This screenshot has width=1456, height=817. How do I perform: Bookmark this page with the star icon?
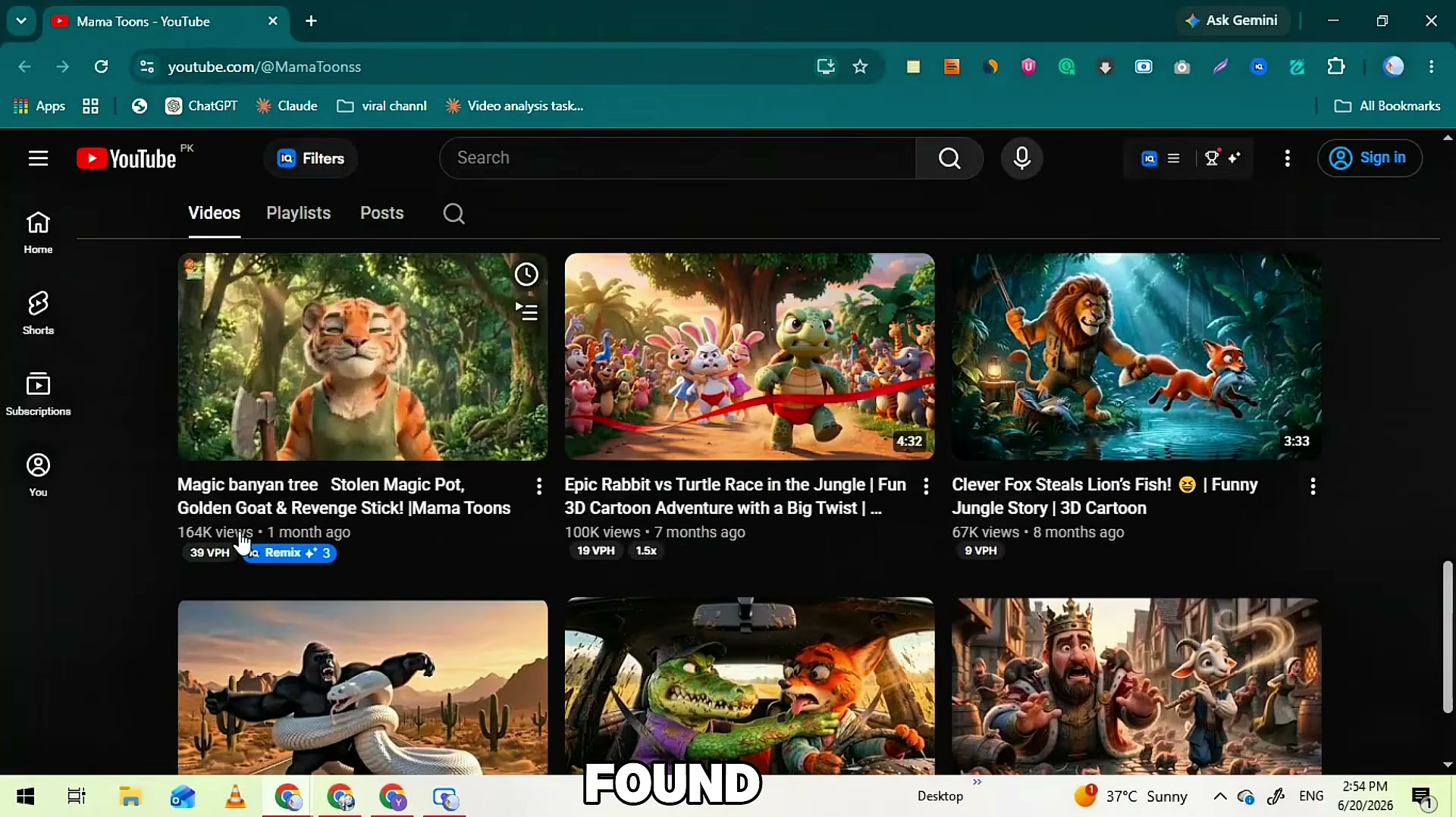pos(860,67)
